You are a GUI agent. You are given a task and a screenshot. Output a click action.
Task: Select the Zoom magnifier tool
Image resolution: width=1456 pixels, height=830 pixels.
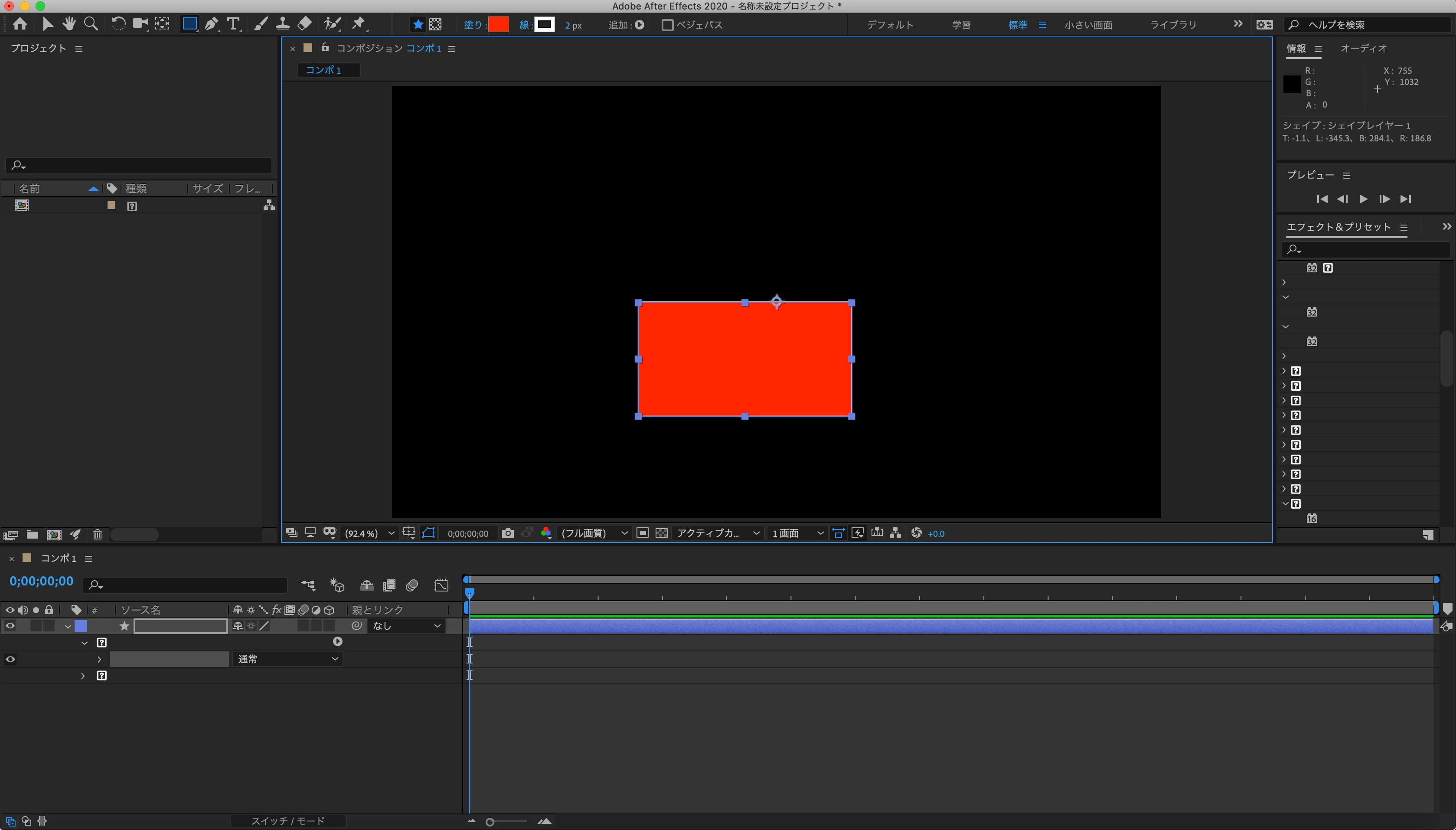pos(91,24)
